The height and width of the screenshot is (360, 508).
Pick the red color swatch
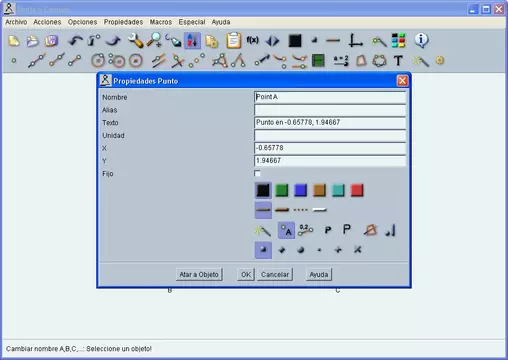point(357,190)
